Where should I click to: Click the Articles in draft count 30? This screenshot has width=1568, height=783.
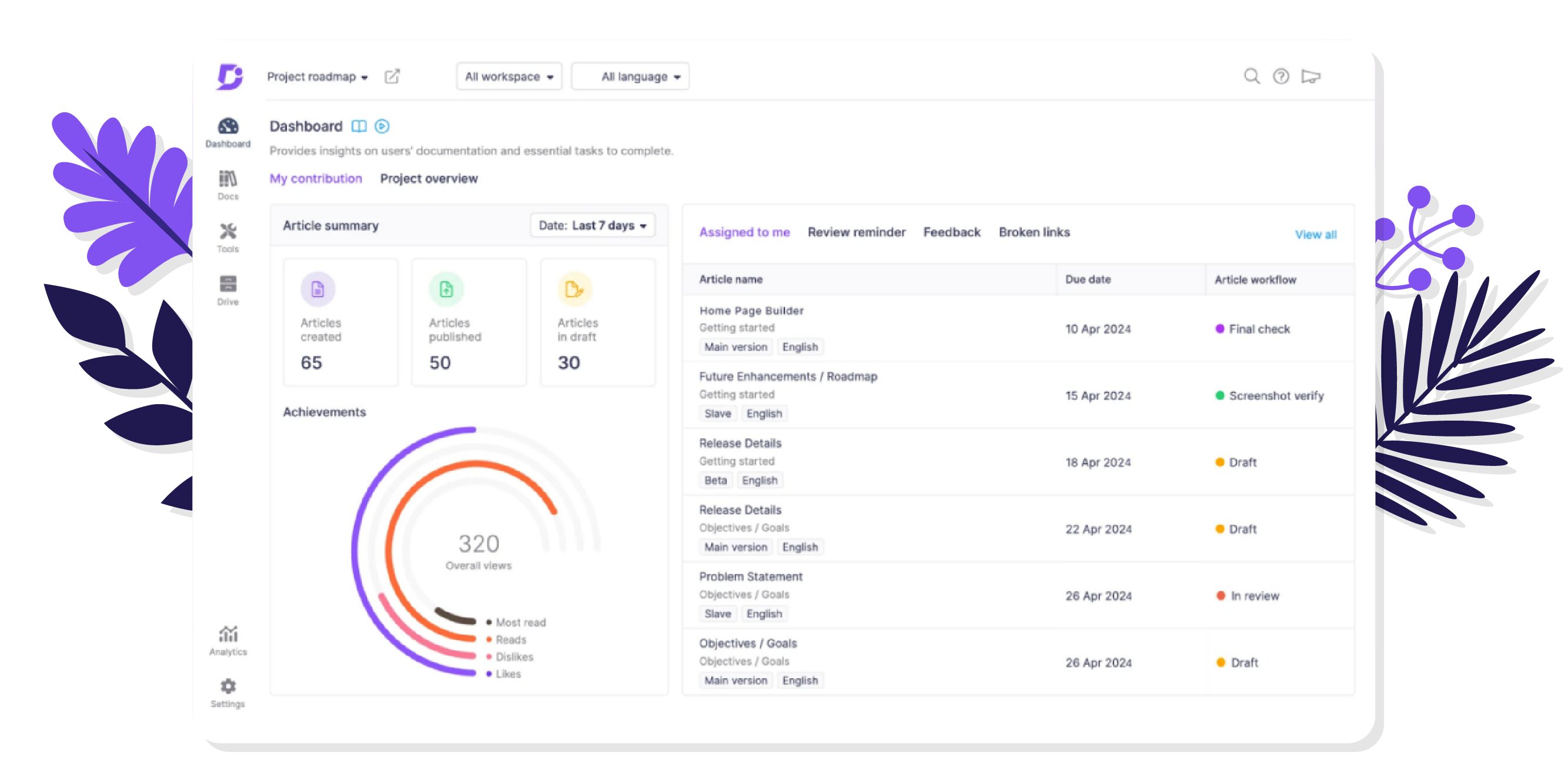coord(569,363)
